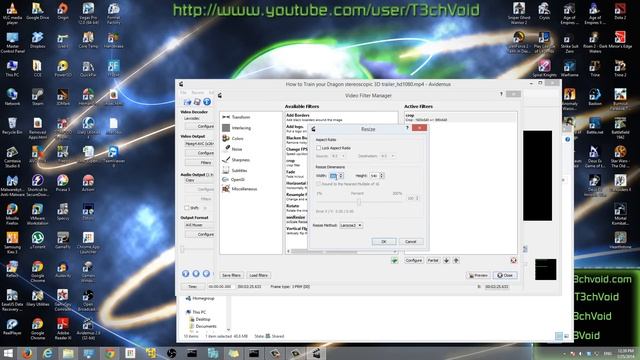Open uTorrent desktop shortcut

coord(38,241)
